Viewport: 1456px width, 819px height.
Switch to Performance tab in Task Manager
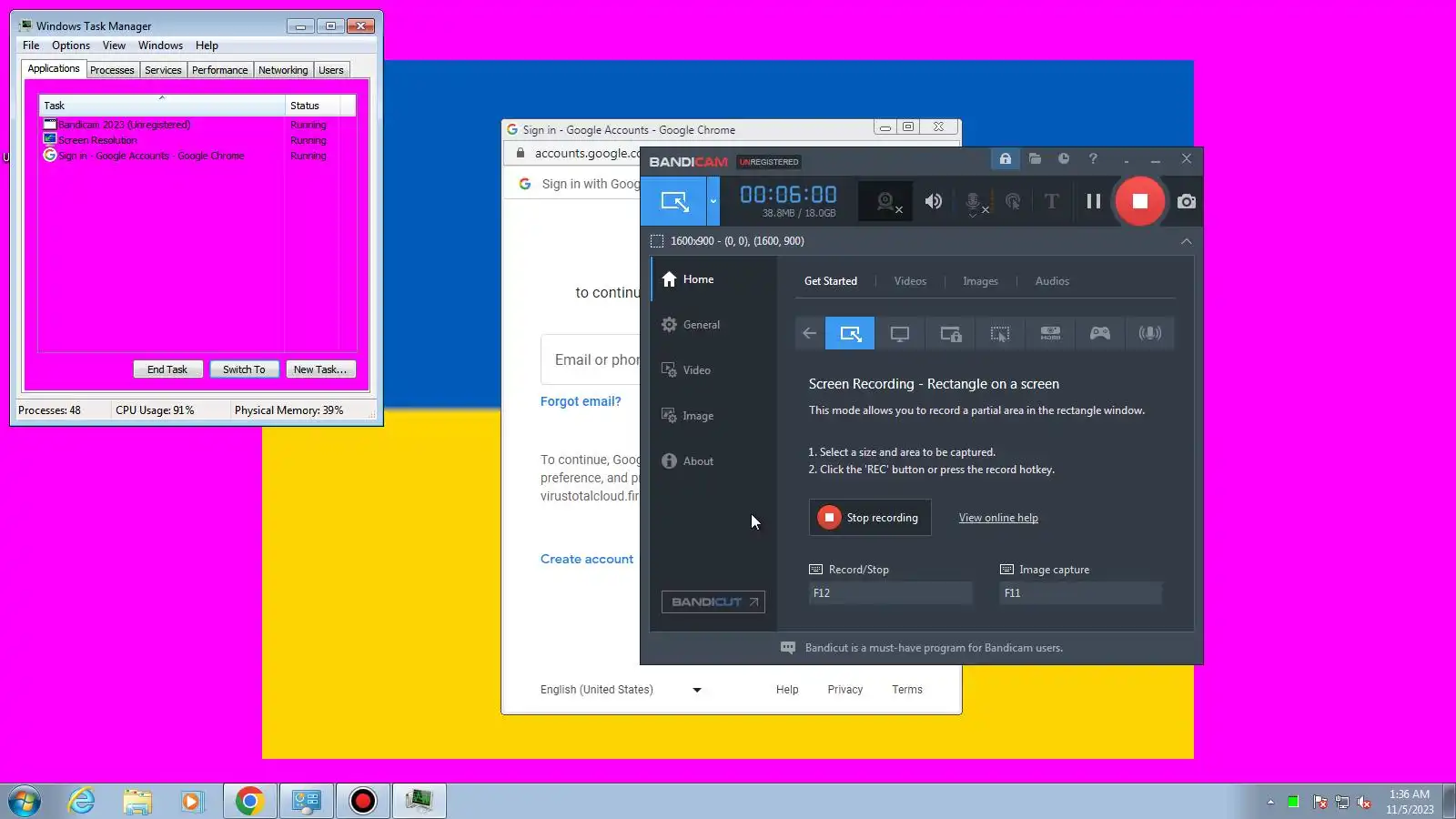pos(219,70)
